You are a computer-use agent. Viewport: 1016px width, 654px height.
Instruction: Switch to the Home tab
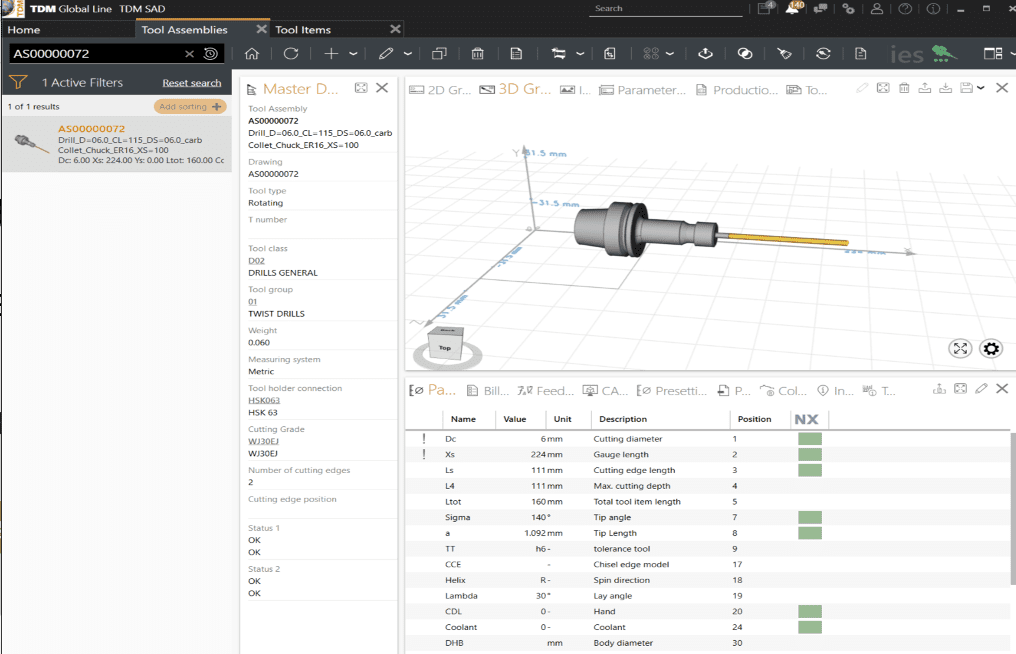tap(24, 30)
